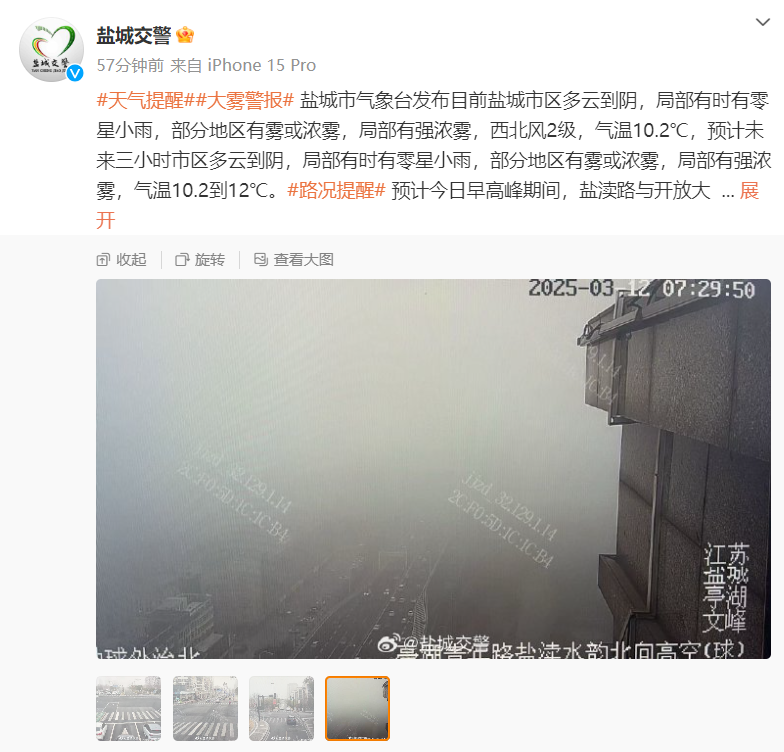The height and width of the screenshot is (752, 784).
Task: Click the 查看大图 enlarge icon
Action: tap(261, 260)
